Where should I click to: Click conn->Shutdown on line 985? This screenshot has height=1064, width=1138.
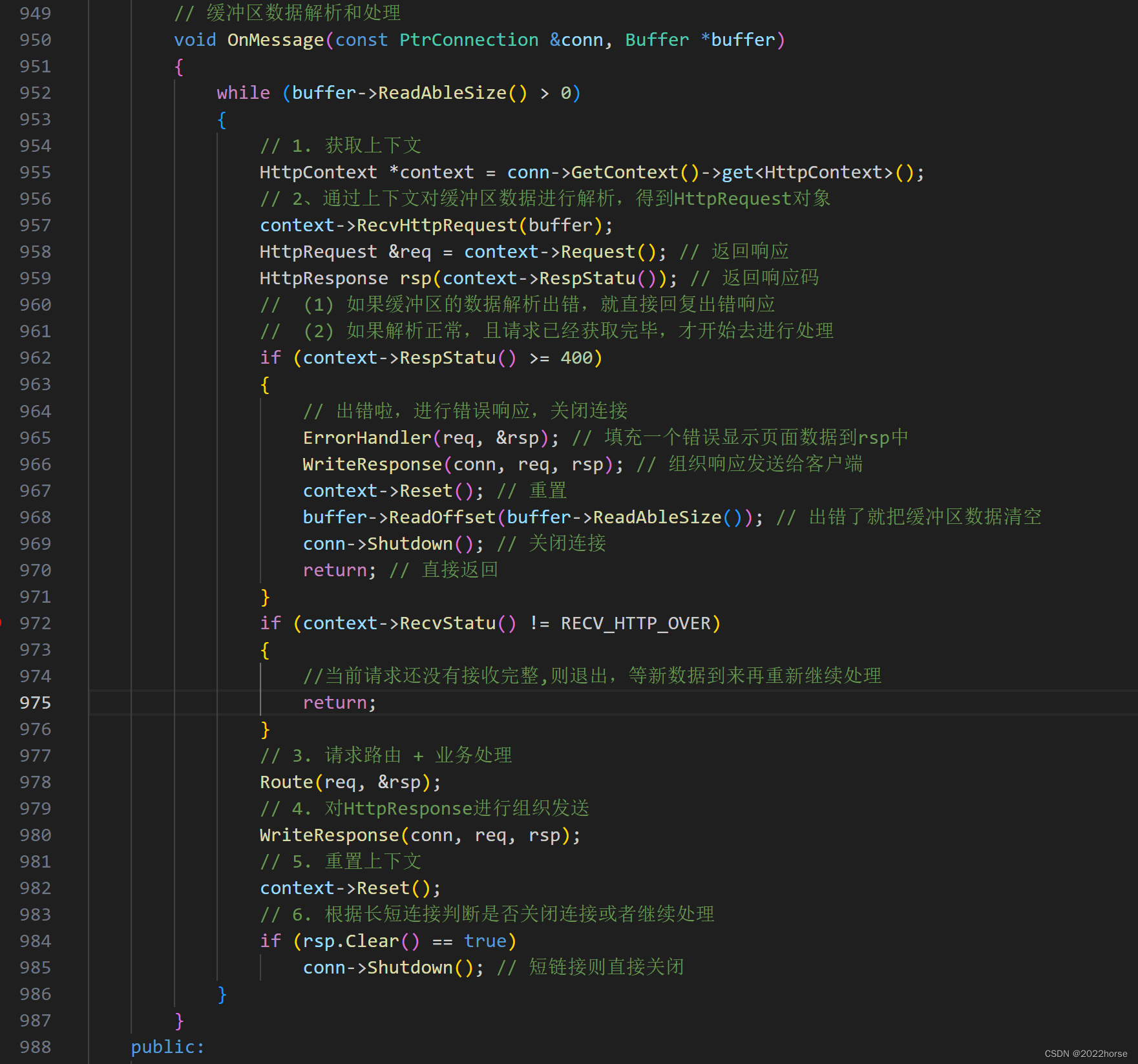pyautogui.click(x=377, y=968)
